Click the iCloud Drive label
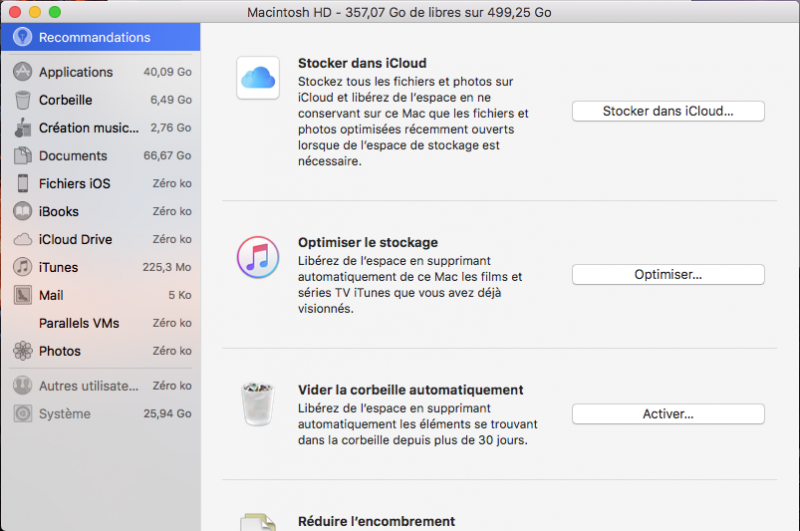This screenshot has width=800, height=531. point(76,239)
